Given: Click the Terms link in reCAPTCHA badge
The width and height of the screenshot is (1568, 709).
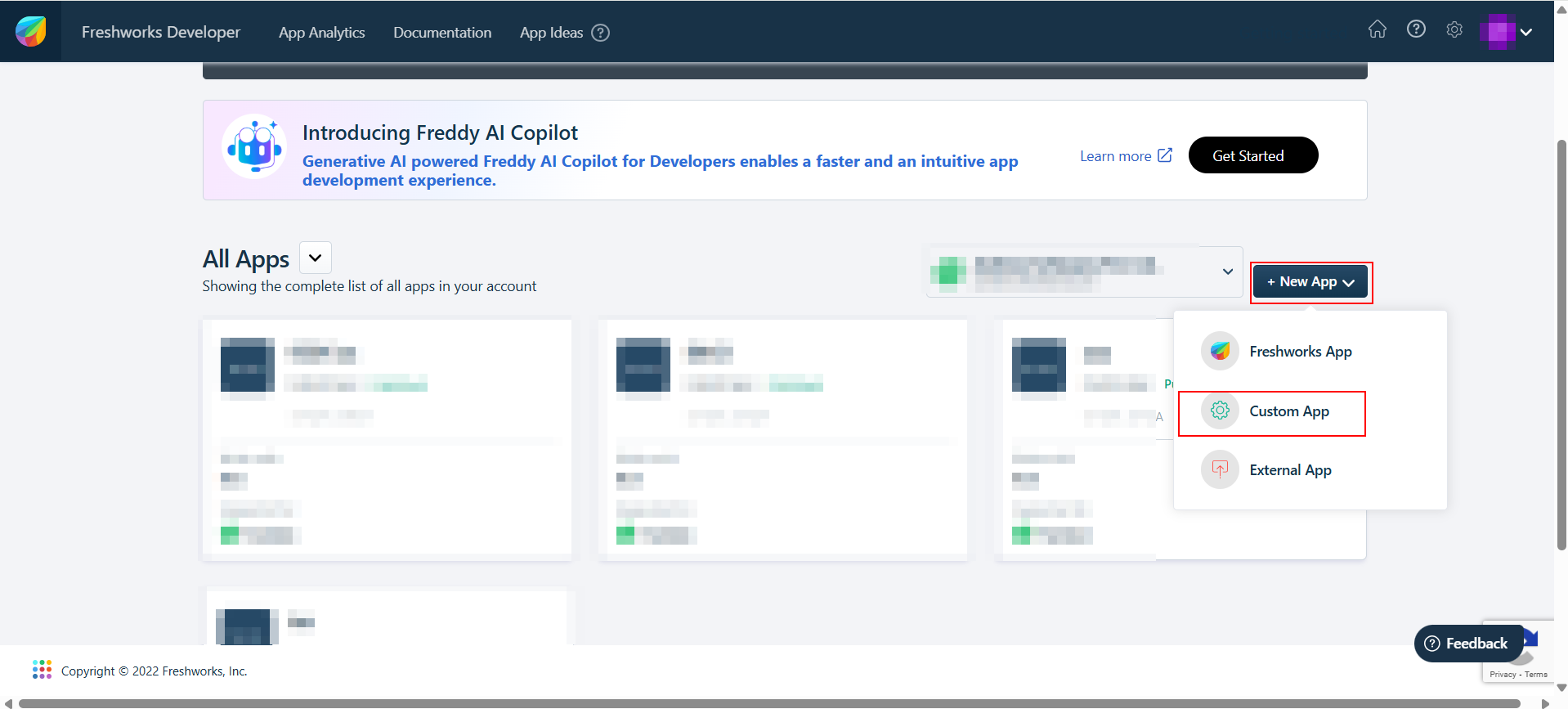Looking at the screenshot, I should point(1535,675).
